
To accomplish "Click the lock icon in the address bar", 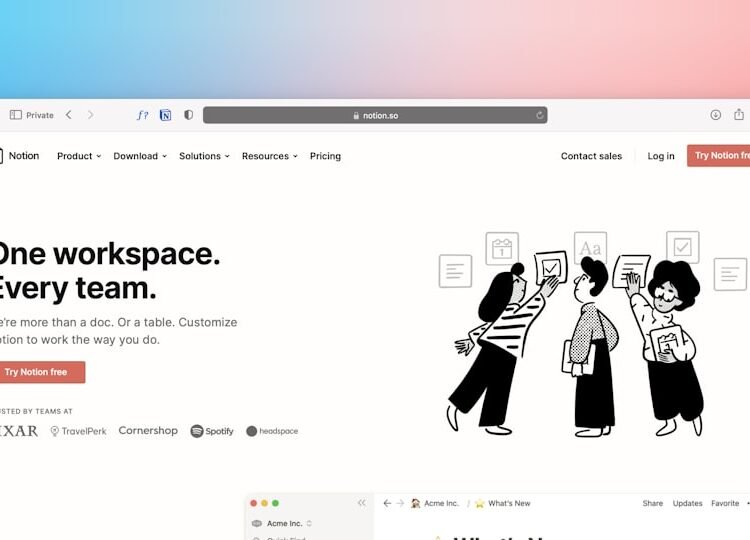I will pyautogui.click(x=356, y=115).
